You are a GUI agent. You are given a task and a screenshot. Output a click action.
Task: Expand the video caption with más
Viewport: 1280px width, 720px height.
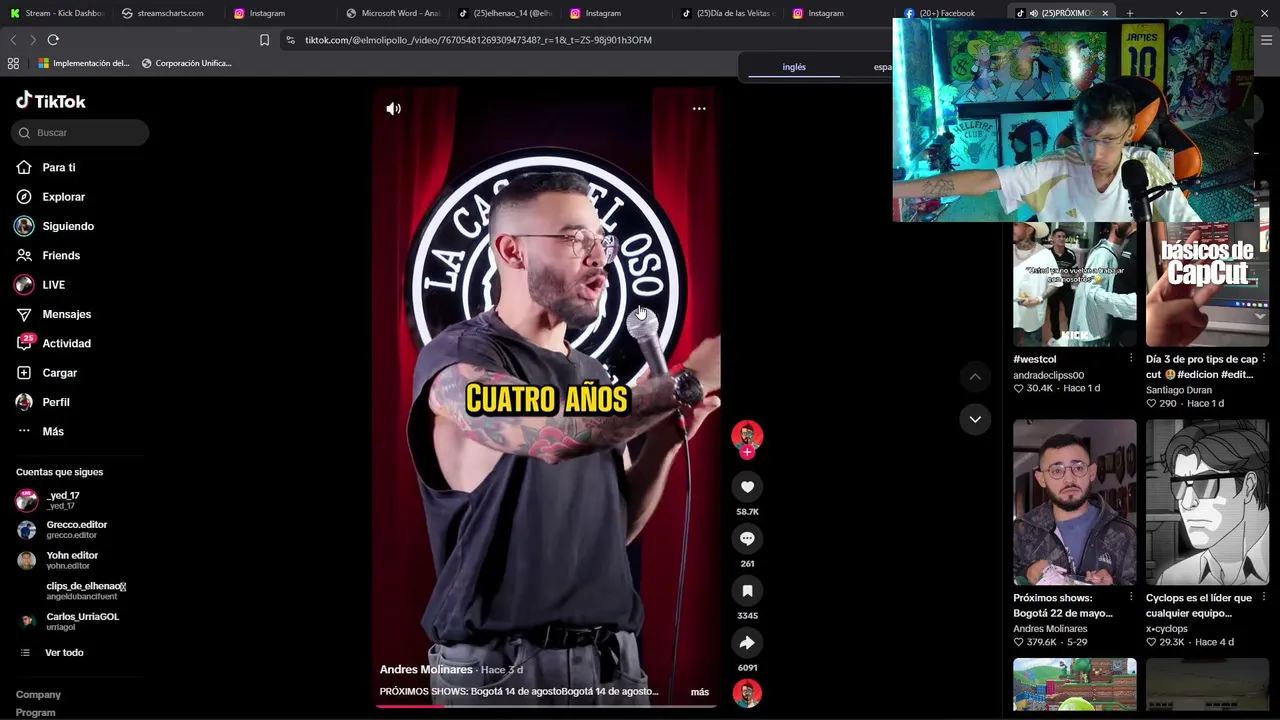click(700, 692)
